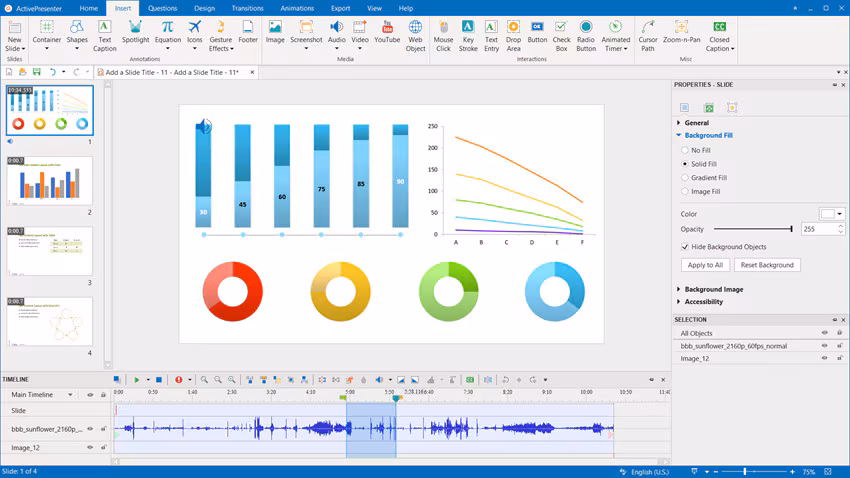Click the background color swatch
Viewport: 850px width, 478px height.
[827, 214]
